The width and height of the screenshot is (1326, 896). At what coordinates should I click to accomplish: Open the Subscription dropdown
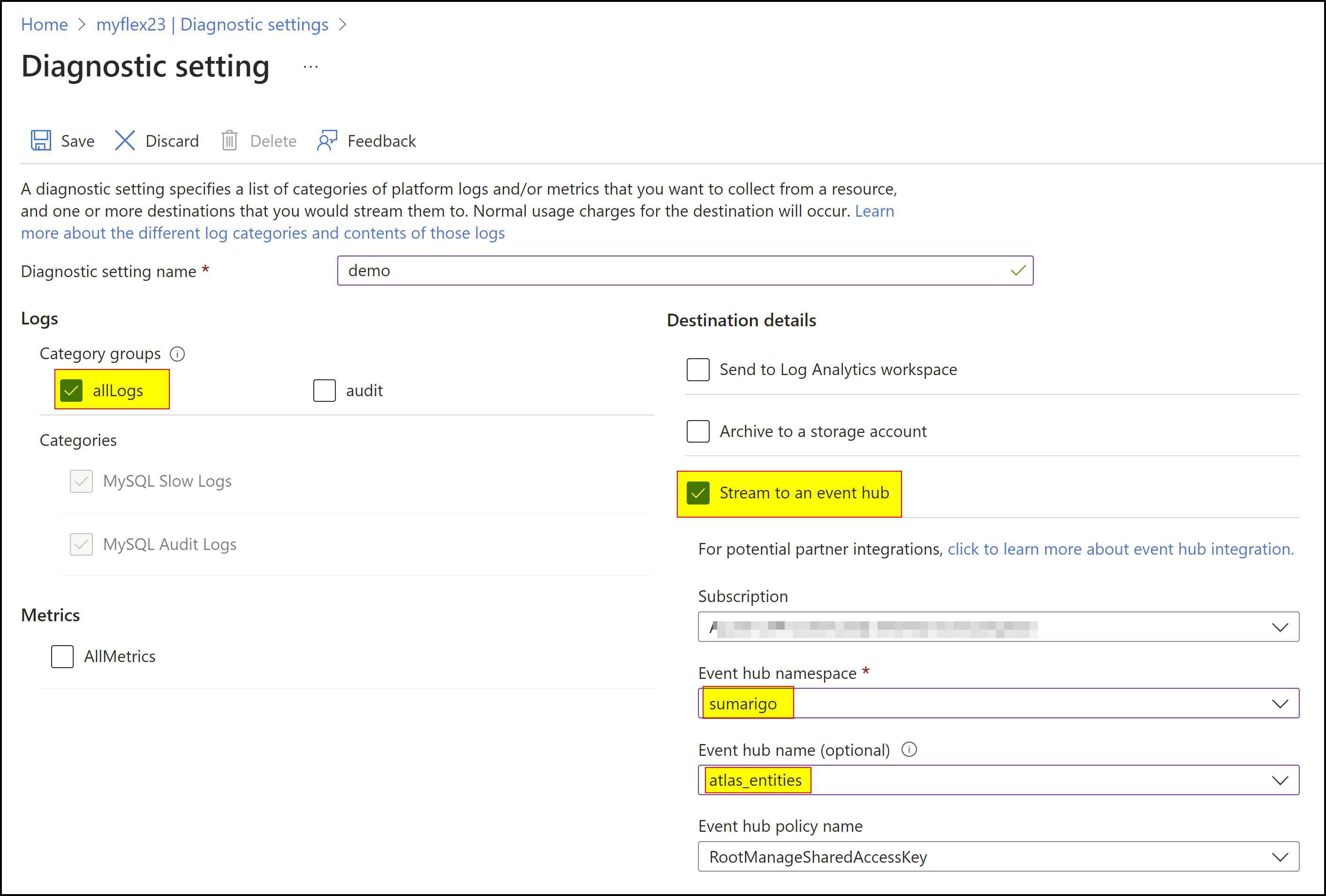tap(1281, 626)
